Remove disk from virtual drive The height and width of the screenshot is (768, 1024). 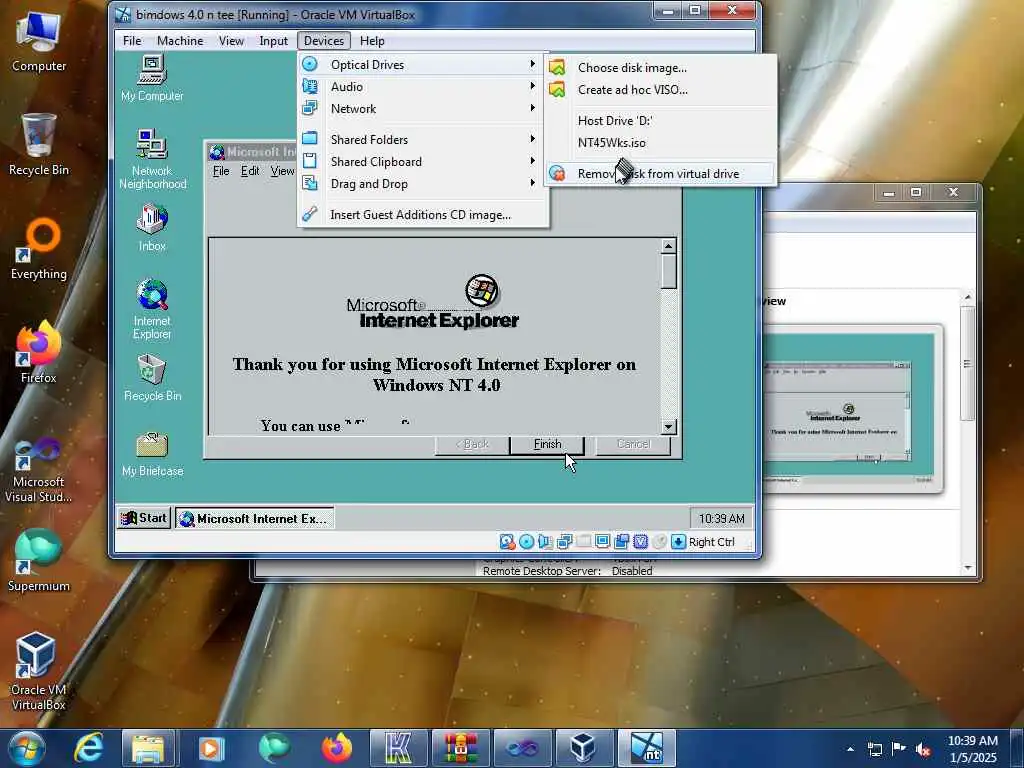660,173
